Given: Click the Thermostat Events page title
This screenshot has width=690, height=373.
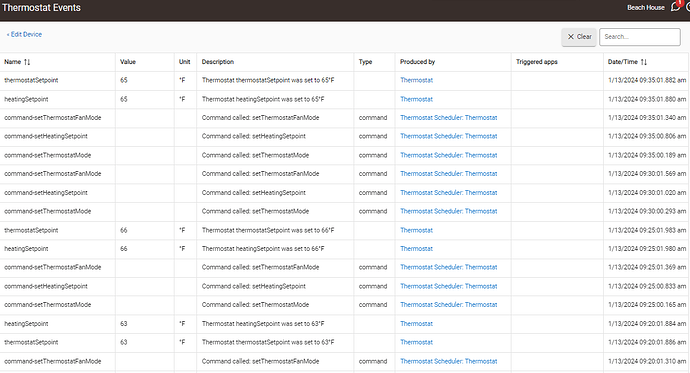Looking at the screenshot, I should [41, 7].
